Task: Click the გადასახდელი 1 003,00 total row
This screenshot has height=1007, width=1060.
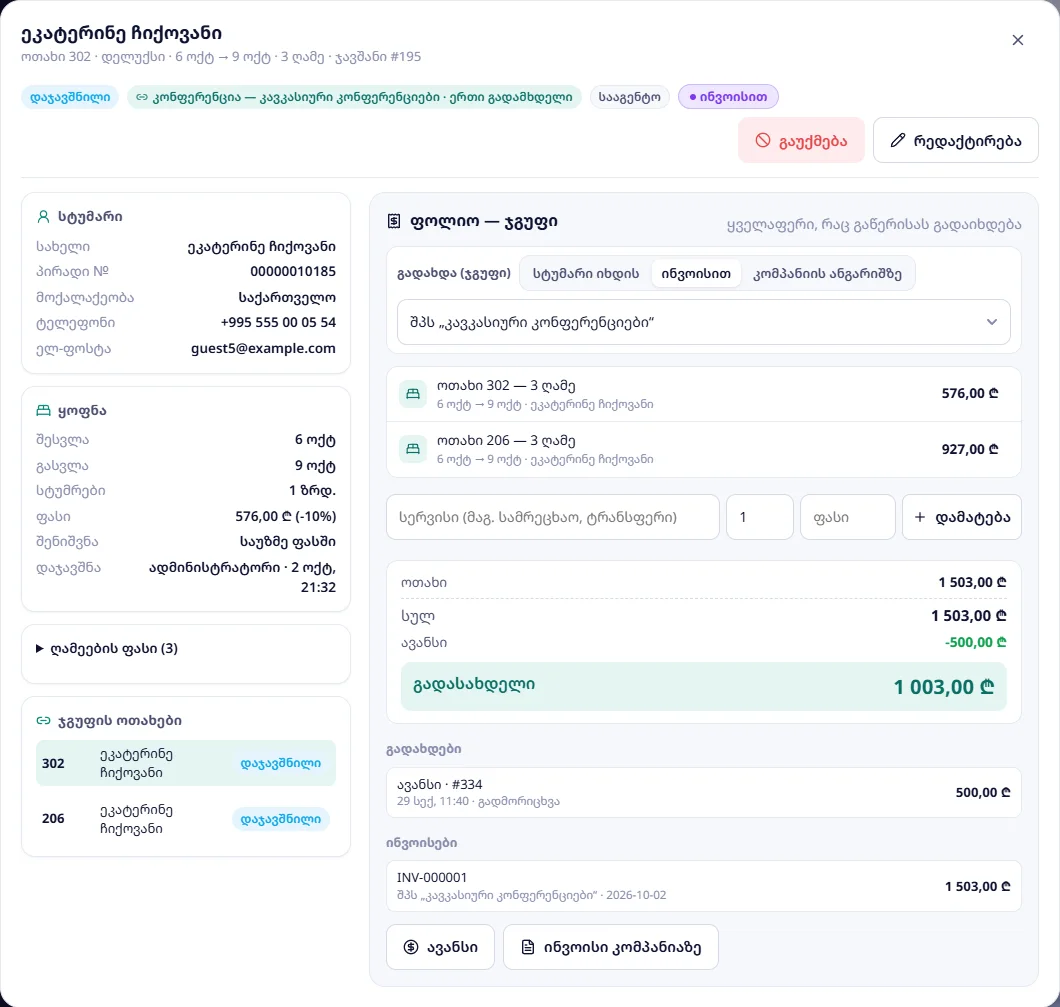Action: pos(704,687)
